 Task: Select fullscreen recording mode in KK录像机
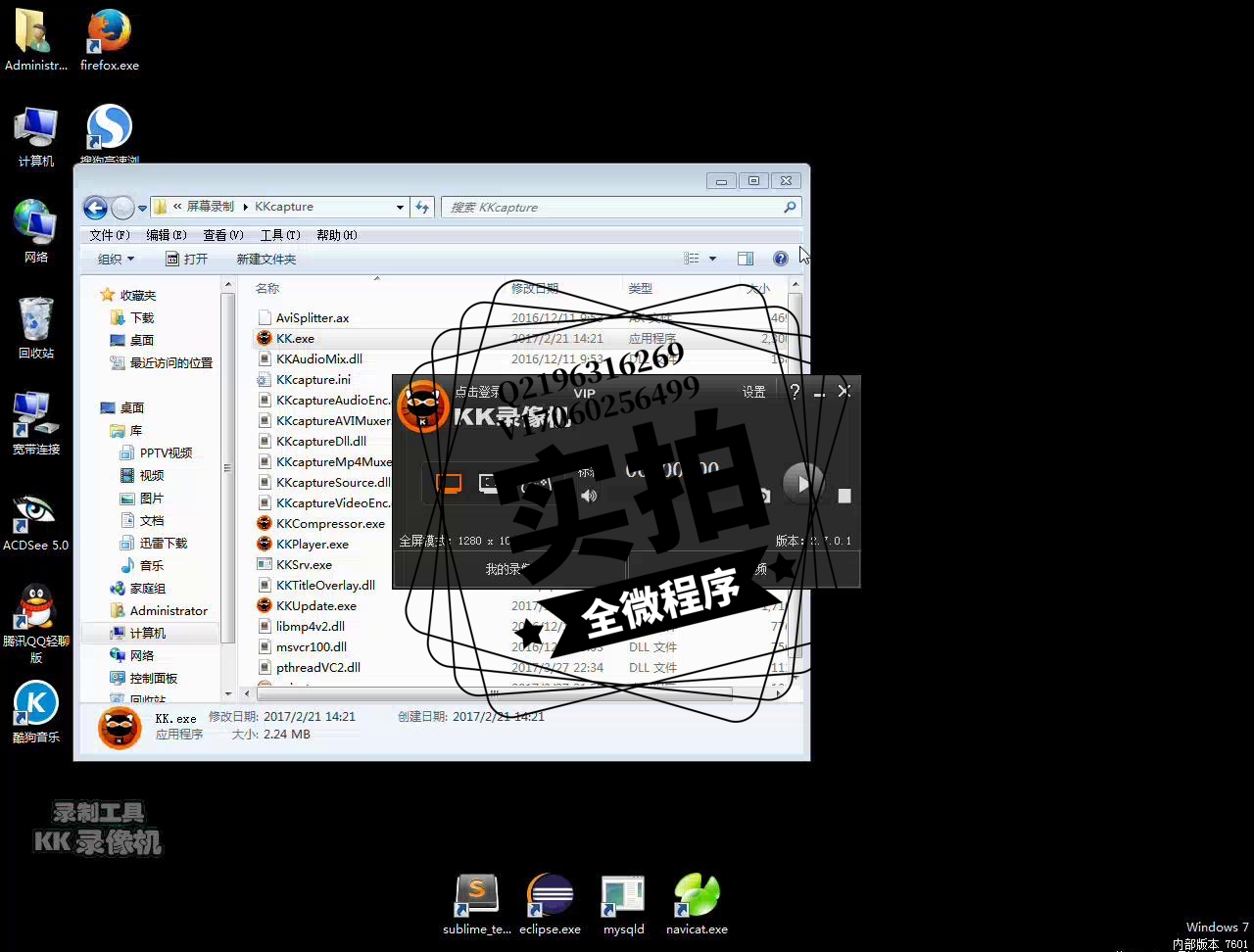(449, 483)
